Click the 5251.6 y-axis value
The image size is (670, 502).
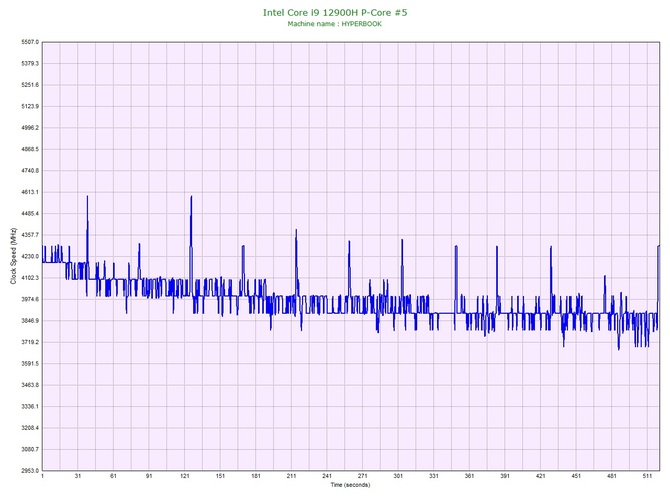click(x=30, y=85)
